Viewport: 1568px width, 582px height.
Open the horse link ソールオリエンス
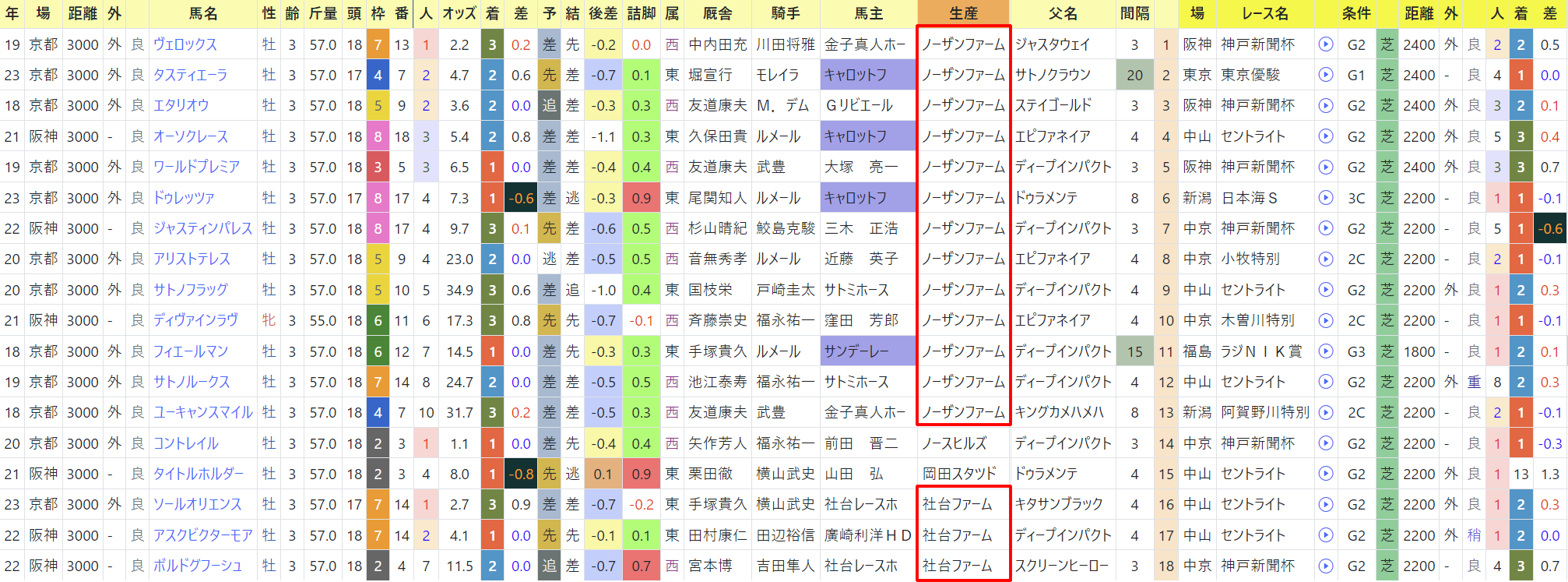[x=198, y=504]
